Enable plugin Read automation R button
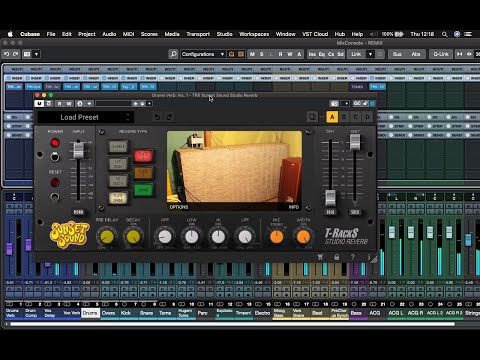 pos(60,104)
